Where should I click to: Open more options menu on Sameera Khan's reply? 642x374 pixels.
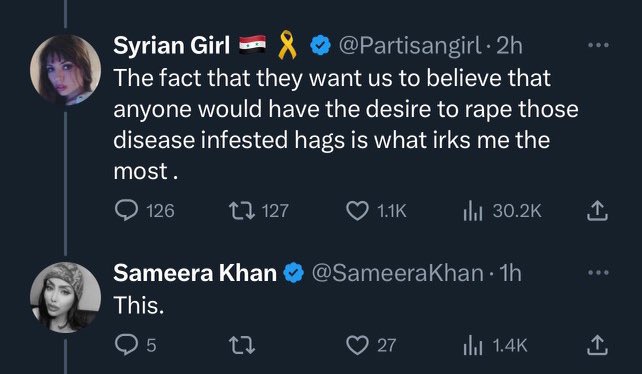pyautogui.click(x=598, y=272)
